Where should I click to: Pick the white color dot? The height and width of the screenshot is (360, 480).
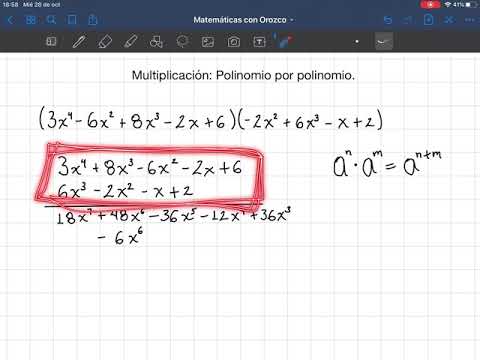pyautogui.click(x=357, y=42)
